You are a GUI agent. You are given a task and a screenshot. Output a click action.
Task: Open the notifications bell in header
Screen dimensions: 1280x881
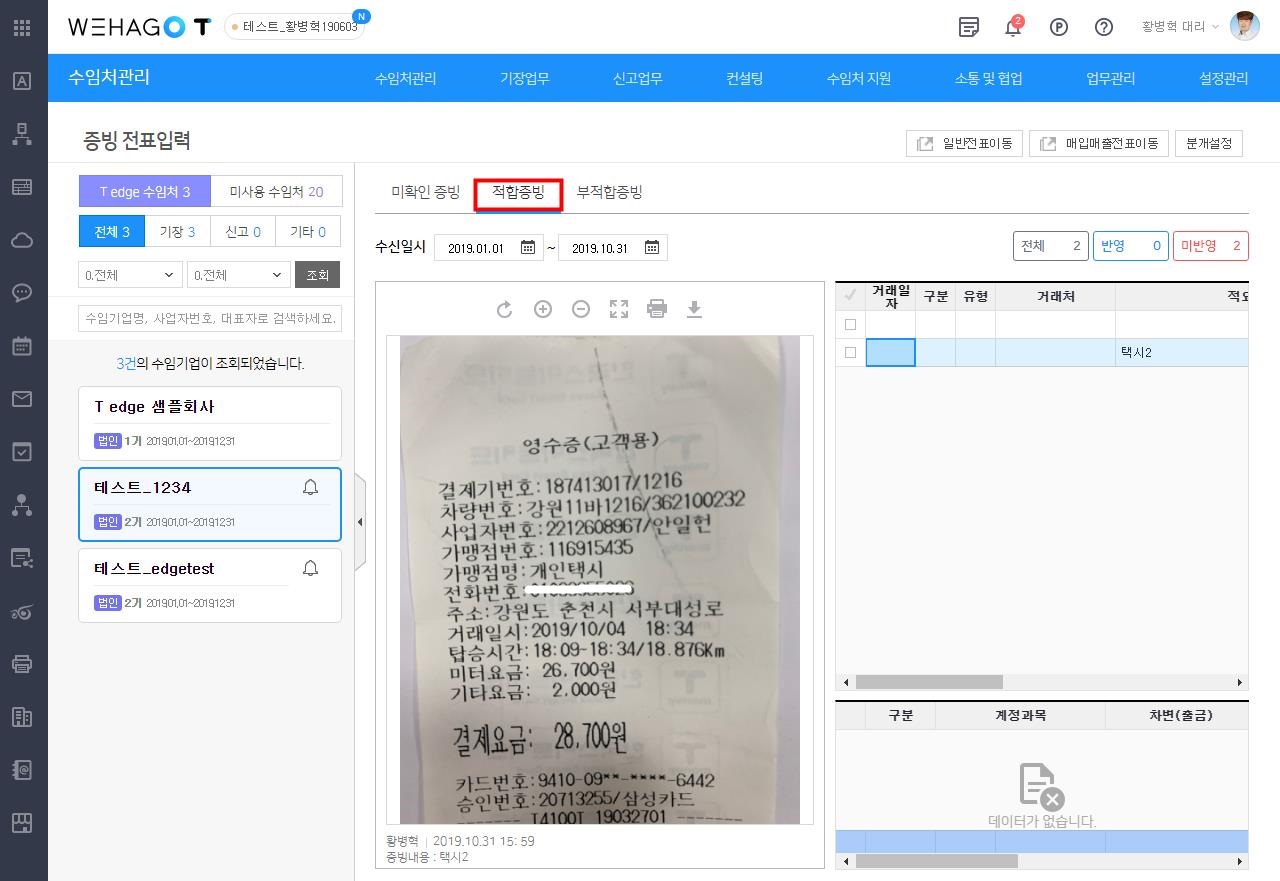coord(1013,27)
